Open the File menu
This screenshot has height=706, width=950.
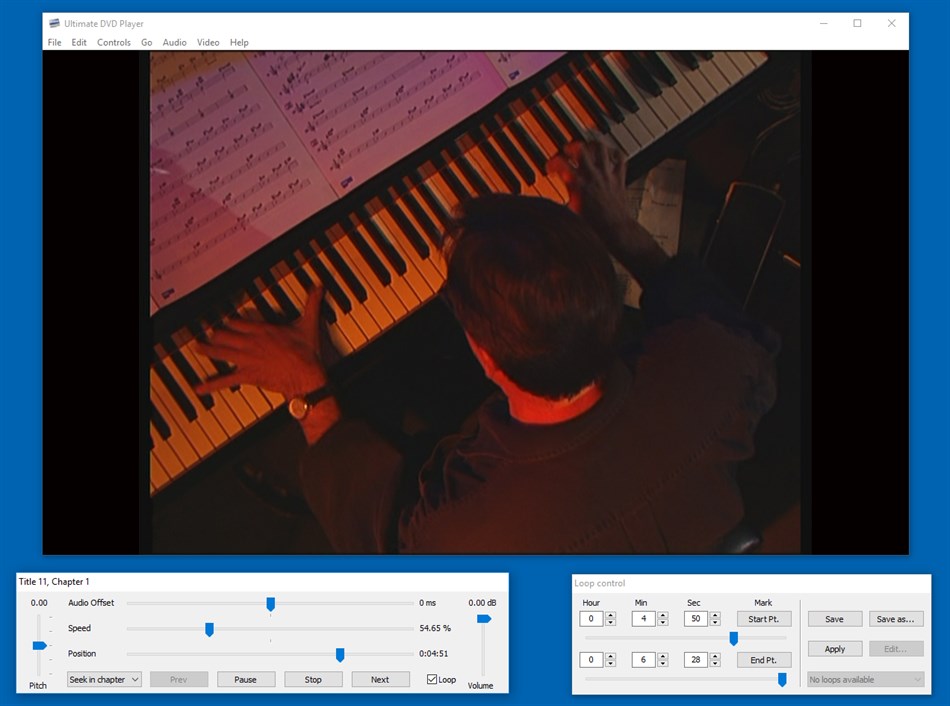pos(55,42)
